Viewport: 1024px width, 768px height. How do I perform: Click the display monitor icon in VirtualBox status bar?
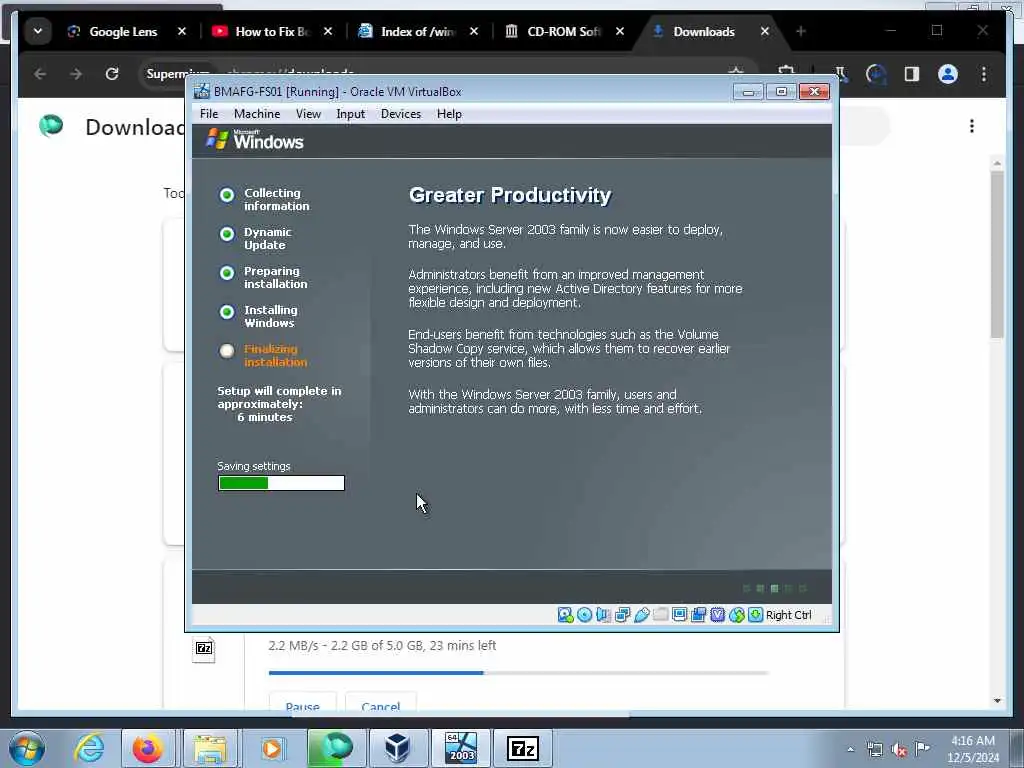(x=679, y=615)
